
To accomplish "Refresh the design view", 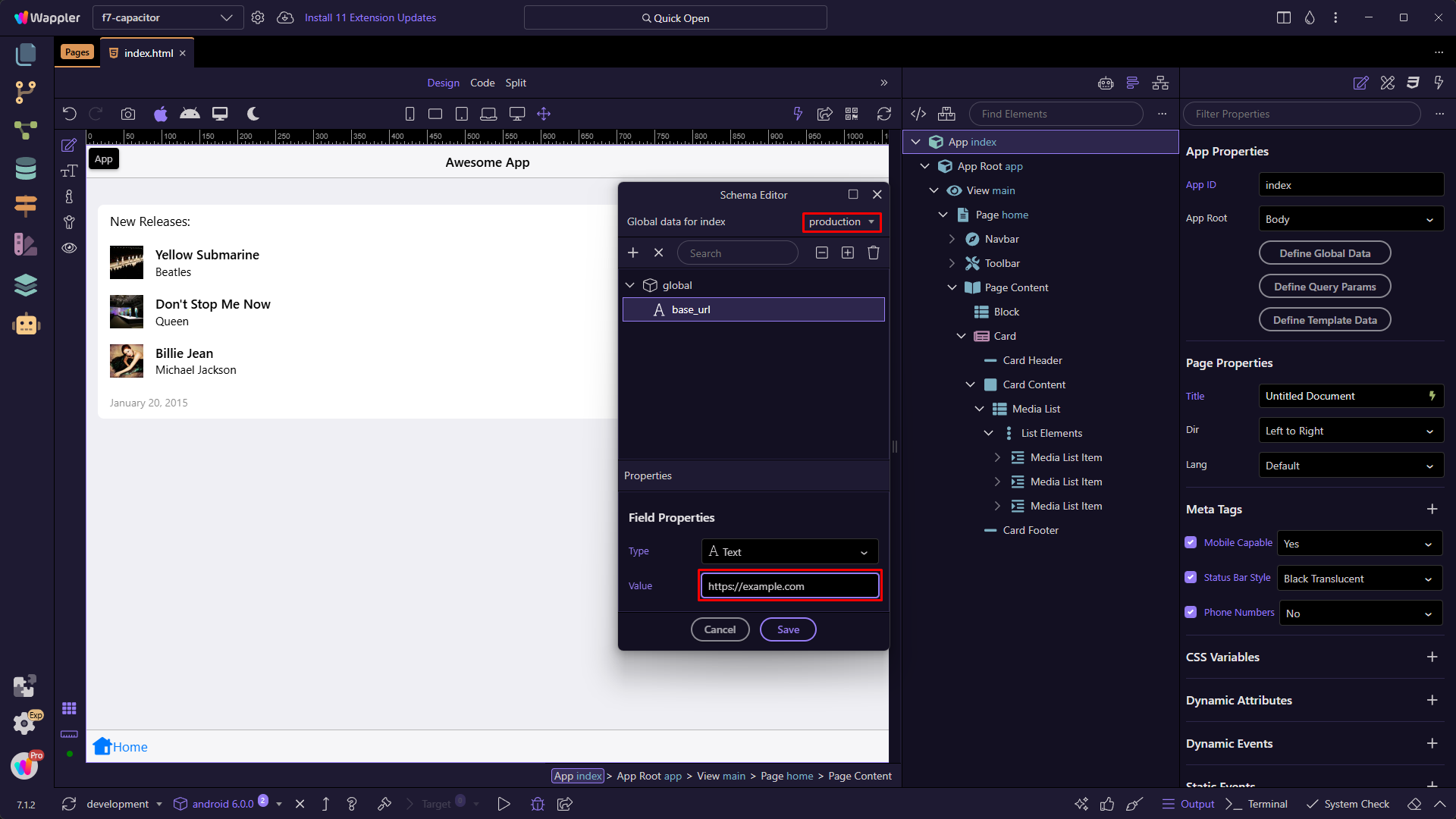I will coord(884,114).
